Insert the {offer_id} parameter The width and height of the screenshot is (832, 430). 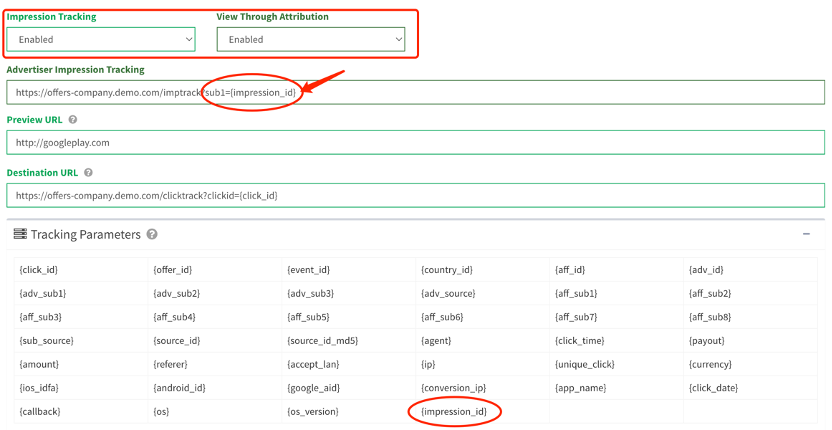click(172, 270)
